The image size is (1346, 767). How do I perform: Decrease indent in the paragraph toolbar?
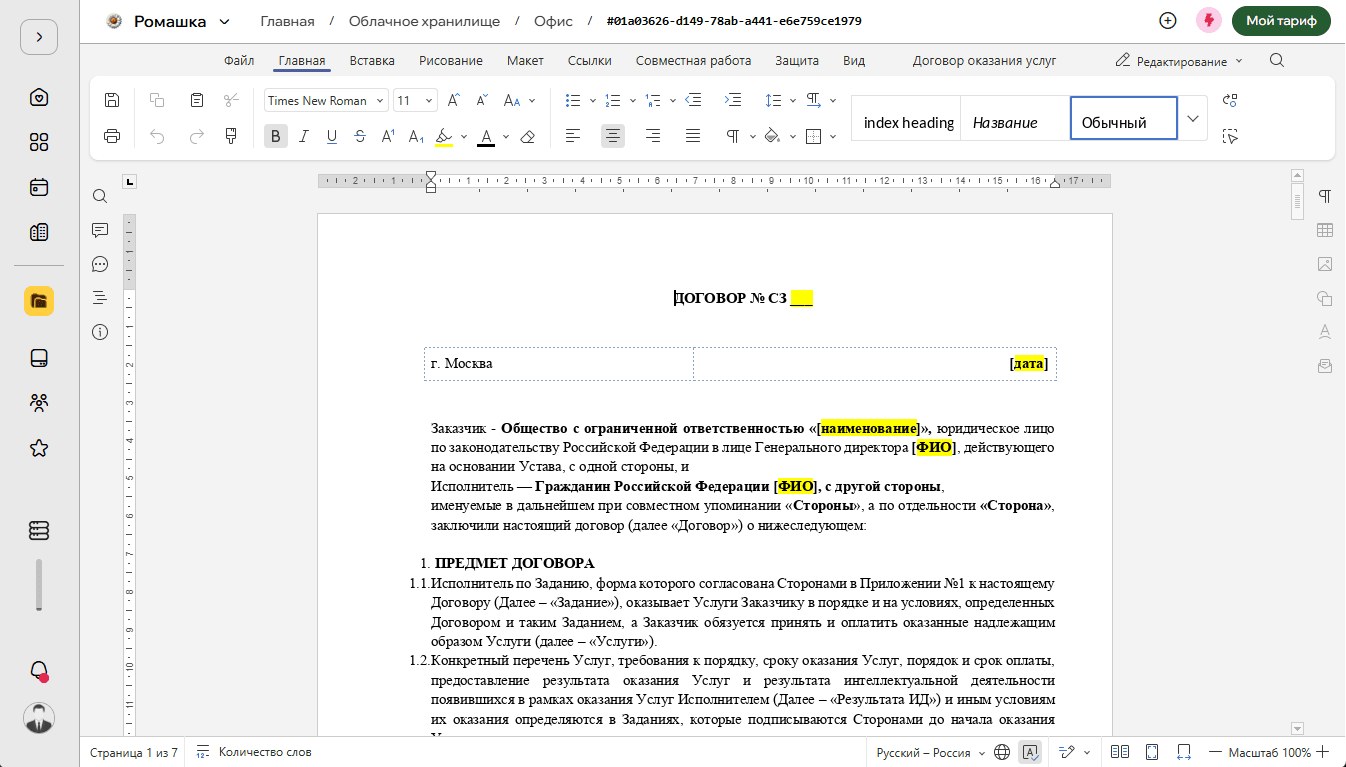[694, 100]
